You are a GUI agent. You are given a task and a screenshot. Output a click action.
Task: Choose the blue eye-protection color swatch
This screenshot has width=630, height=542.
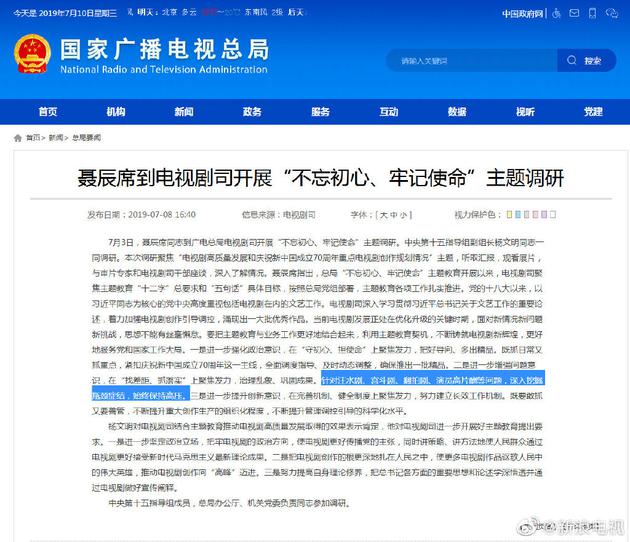pyautogui.click(x=518, y=214)
